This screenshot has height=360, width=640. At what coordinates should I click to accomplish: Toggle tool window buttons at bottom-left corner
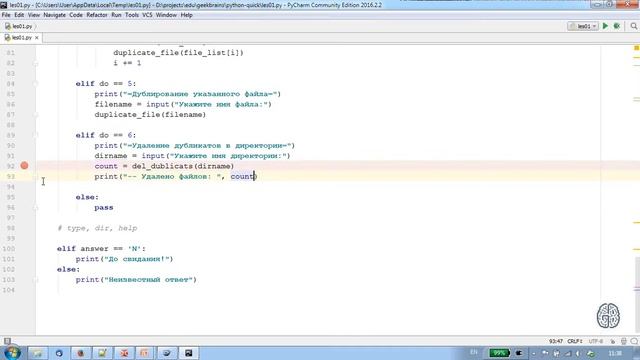click(7, 341)
